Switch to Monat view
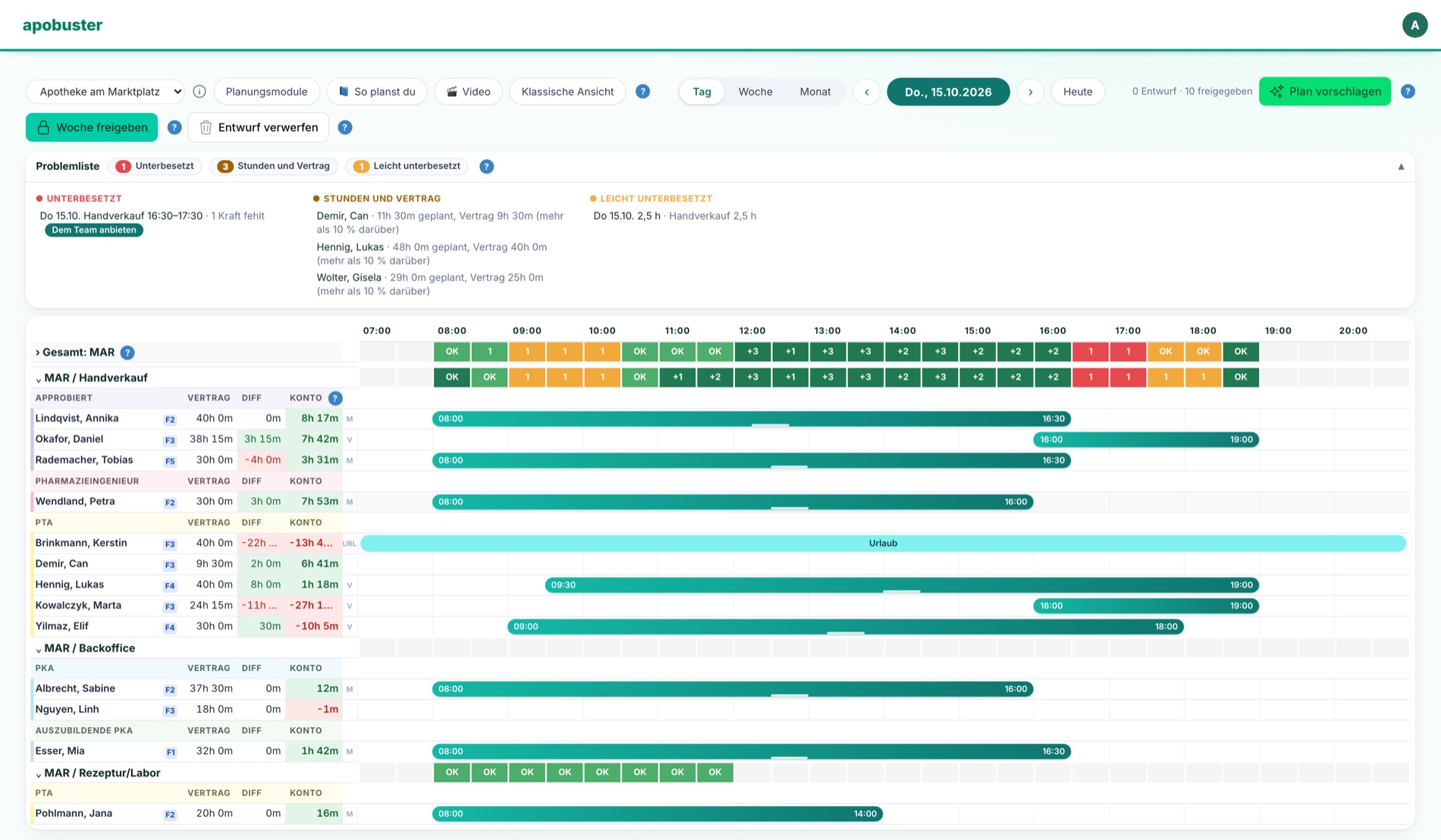This screenshot has width=1441, height=840. coord(815,92)
